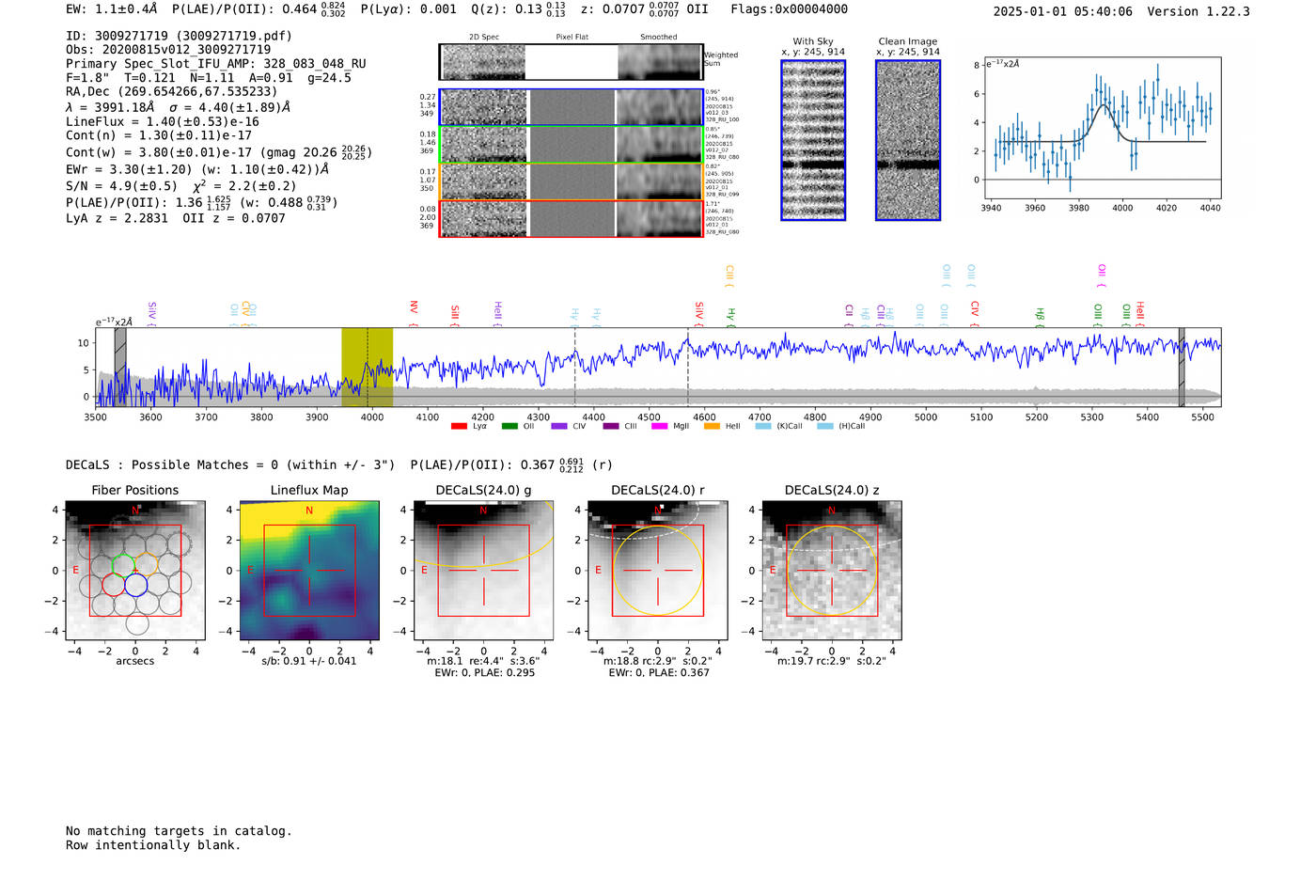
Task: Pick the orange HeII legend swatch
Action: click(712, 427)
